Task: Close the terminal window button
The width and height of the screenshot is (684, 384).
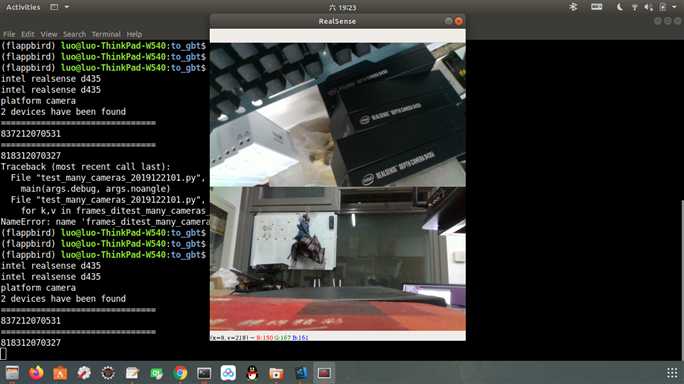Action: (x=677, y=21)
